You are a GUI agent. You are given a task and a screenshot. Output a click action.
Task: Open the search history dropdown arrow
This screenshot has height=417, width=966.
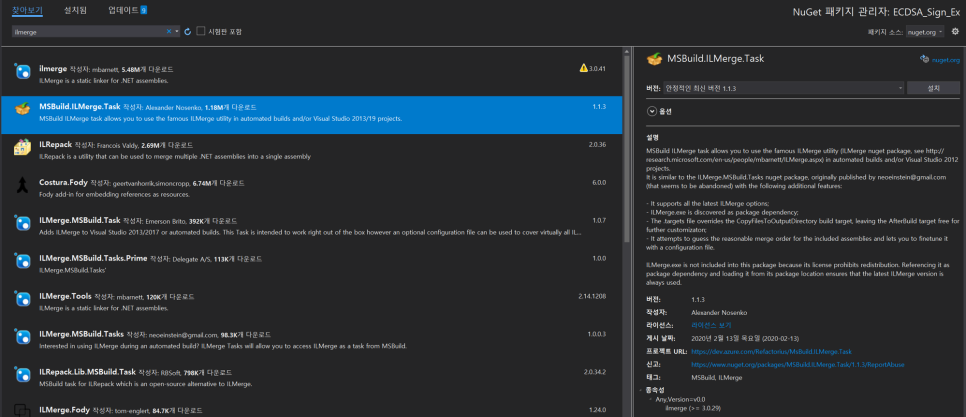pos(177,31)
